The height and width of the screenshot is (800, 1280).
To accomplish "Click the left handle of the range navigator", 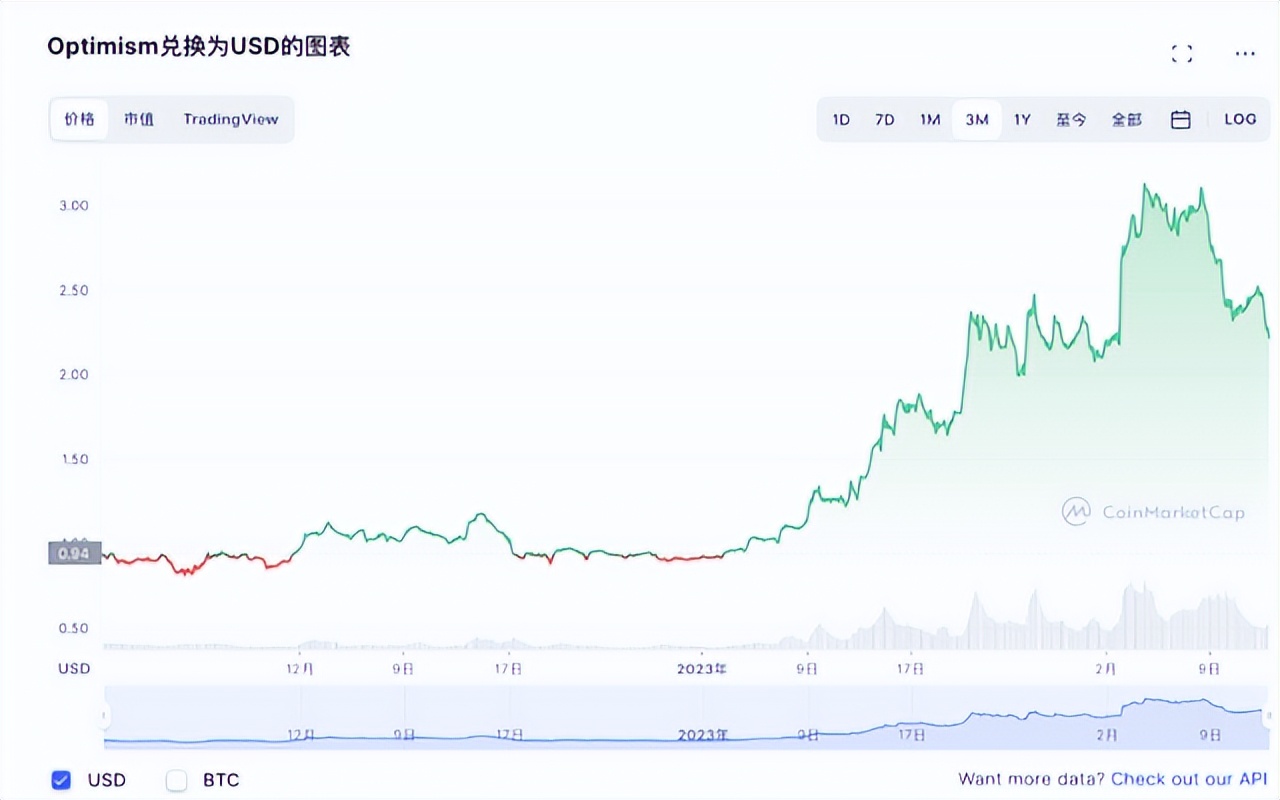I will tap(104, 716).
